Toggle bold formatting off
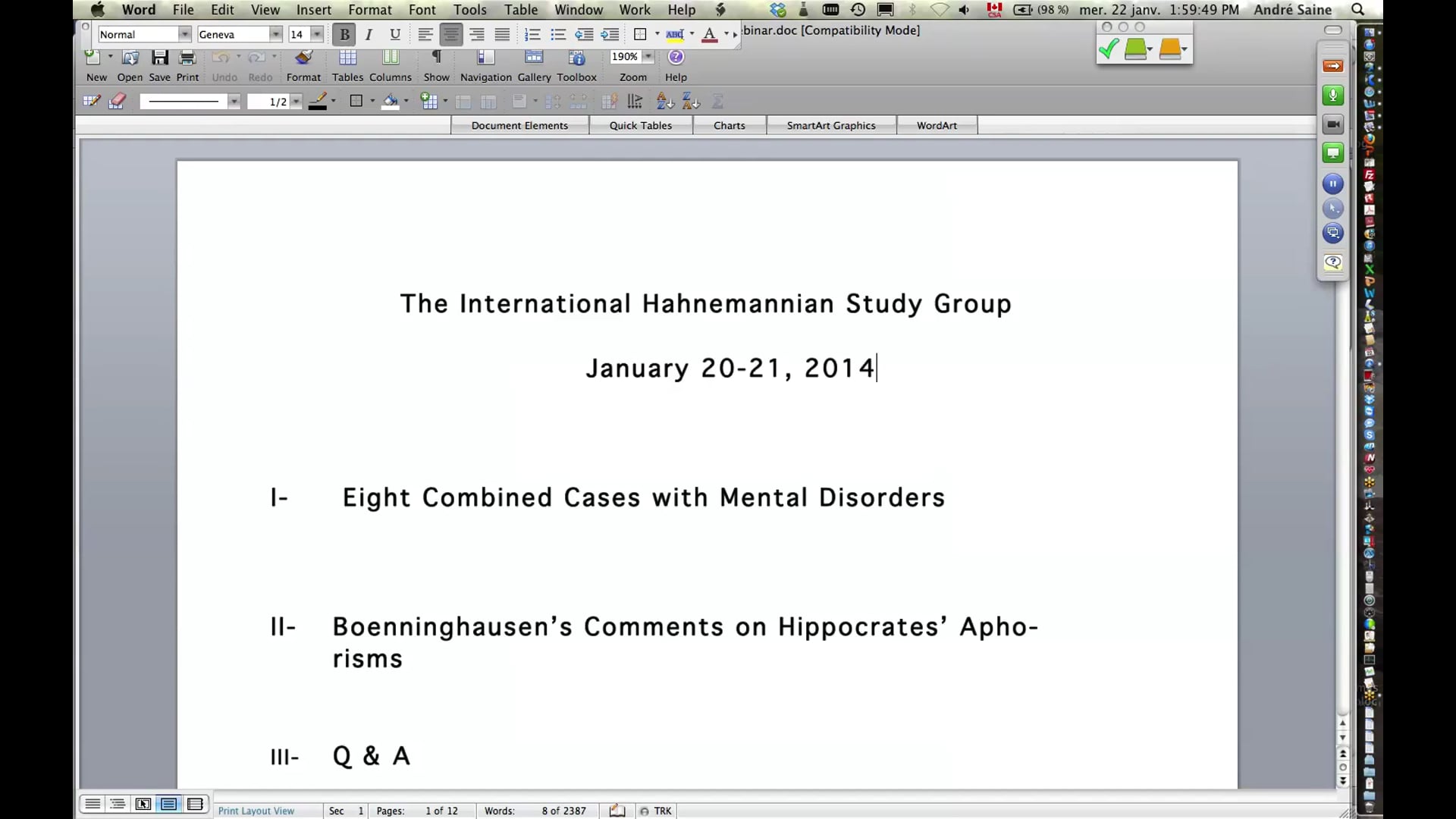The height and width of the screenshot is (819, 1456). (x=344, y=34)
